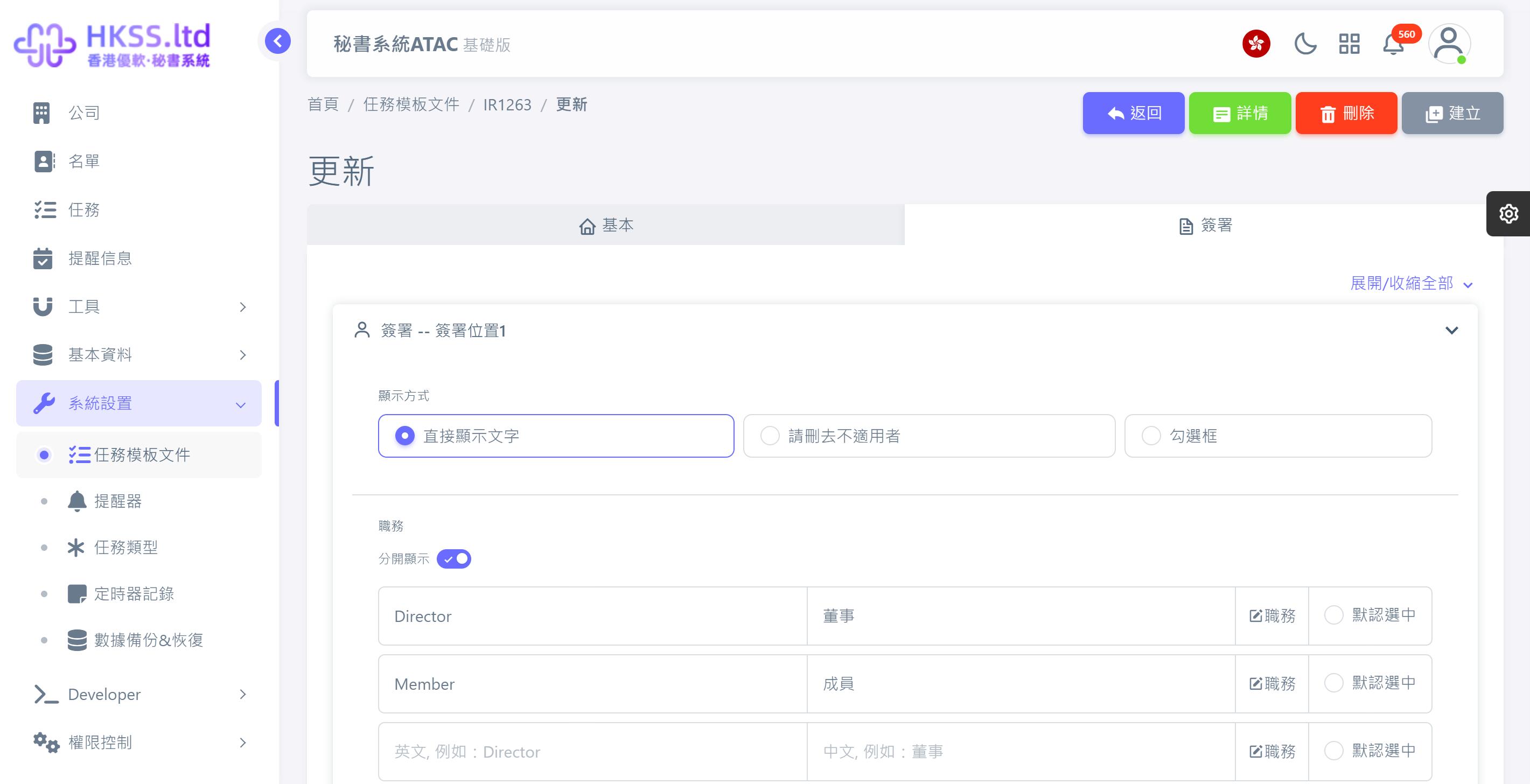1530x784 pixels.
Task: Expand the Developer menu chevron
Action: [242, 694]
